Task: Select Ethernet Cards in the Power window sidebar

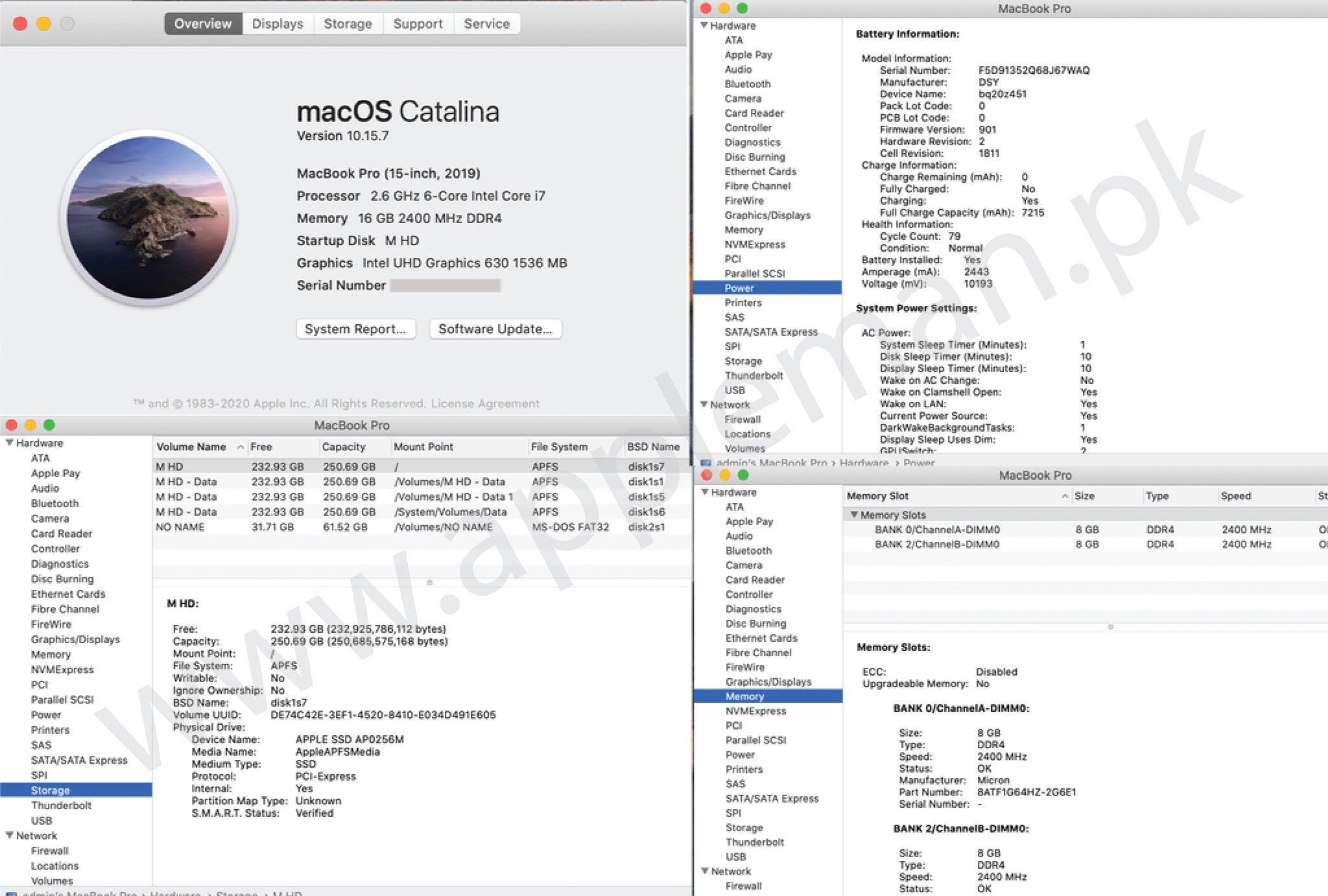Action: tap(760, 171)
